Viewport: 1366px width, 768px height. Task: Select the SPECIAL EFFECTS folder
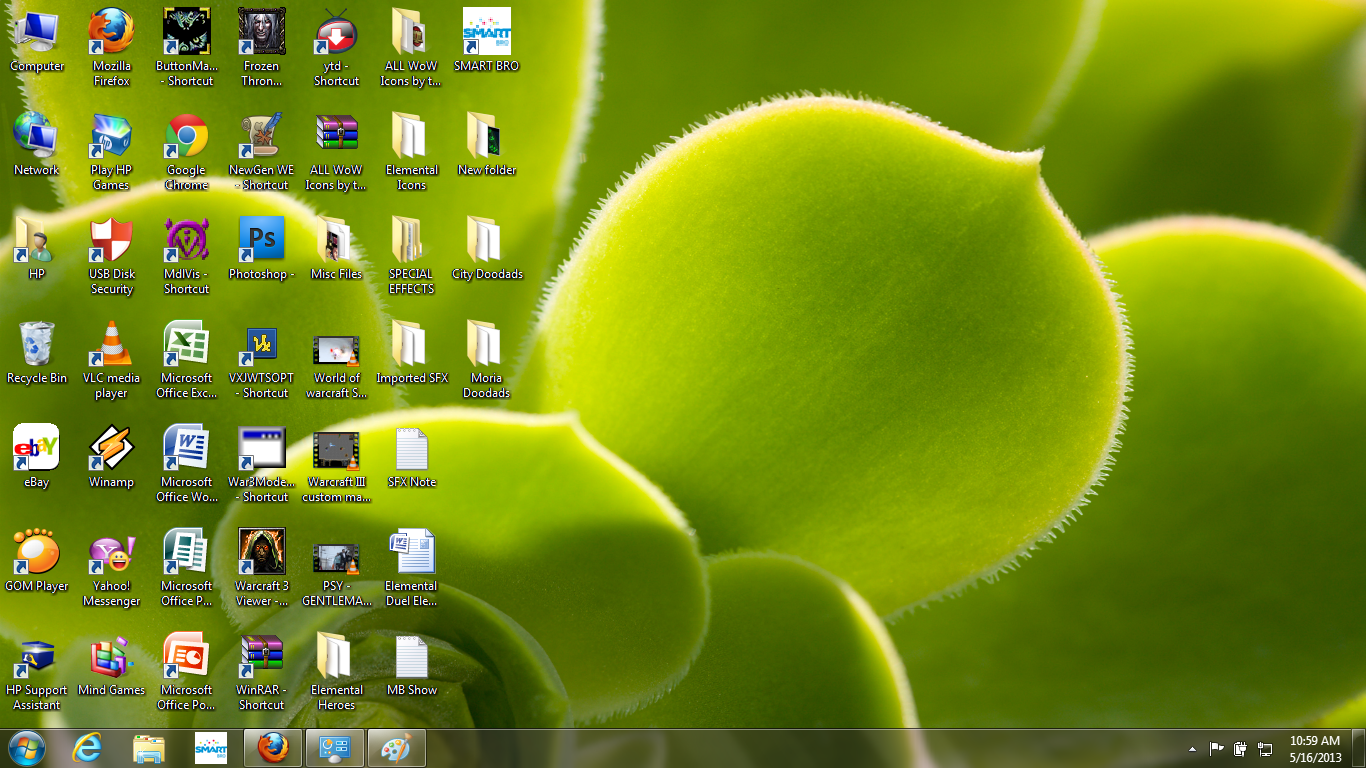click(x=412, y=255)
